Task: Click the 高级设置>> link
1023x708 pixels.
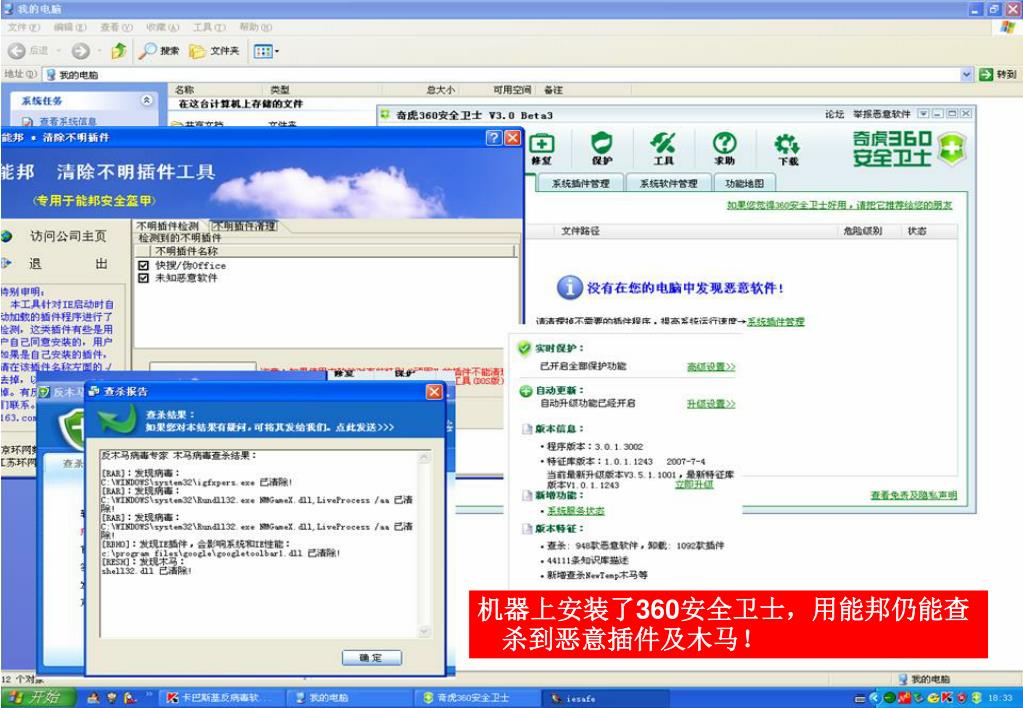Action: (x=711, y=367)
